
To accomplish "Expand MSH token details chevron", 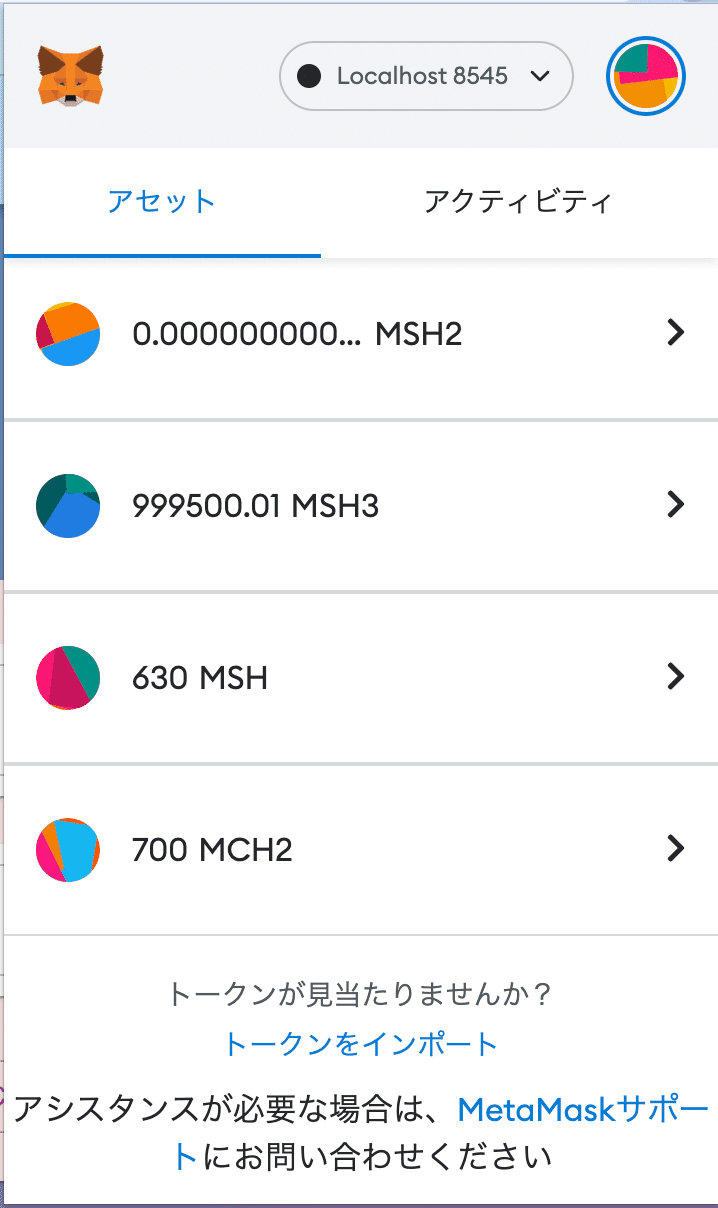I will pos(676,677).
